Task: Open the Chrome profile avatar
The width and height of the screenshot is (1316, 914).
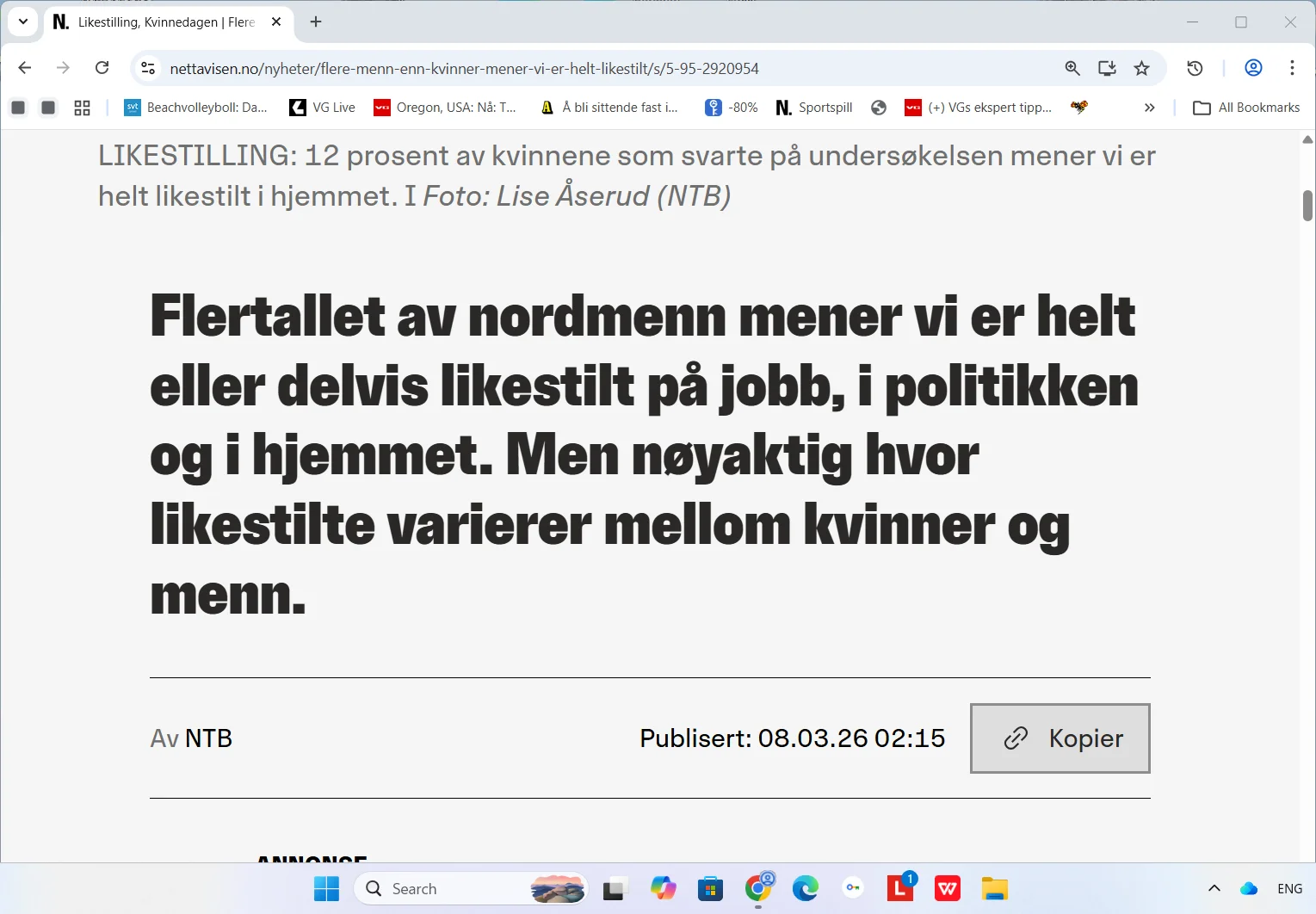Action: [1253, 68]
